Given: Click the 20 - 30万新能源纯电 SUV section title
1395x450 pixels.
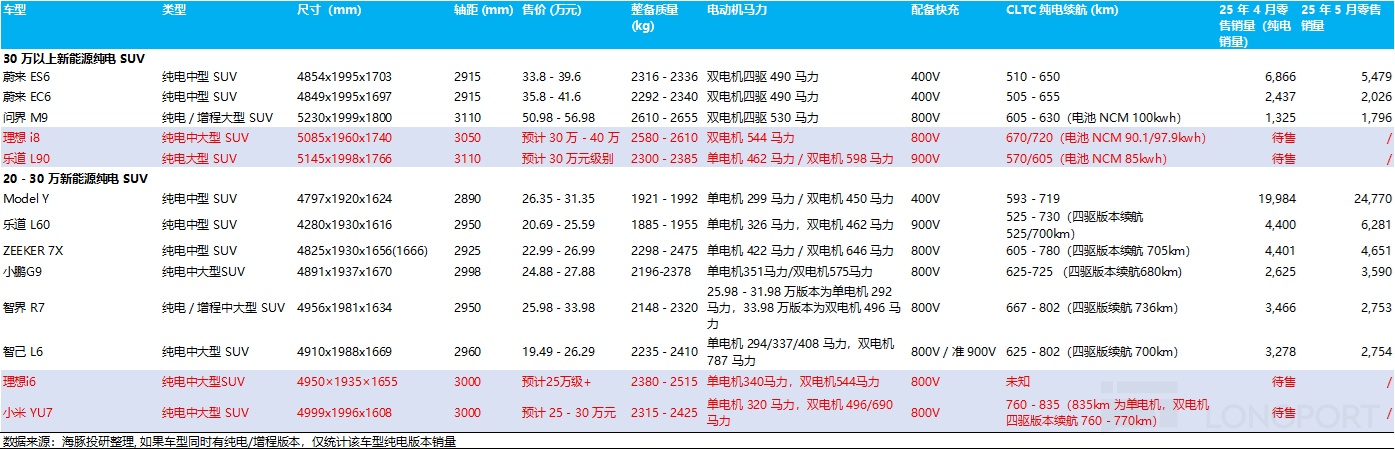Looking at the screenshot, I should 75,179.
